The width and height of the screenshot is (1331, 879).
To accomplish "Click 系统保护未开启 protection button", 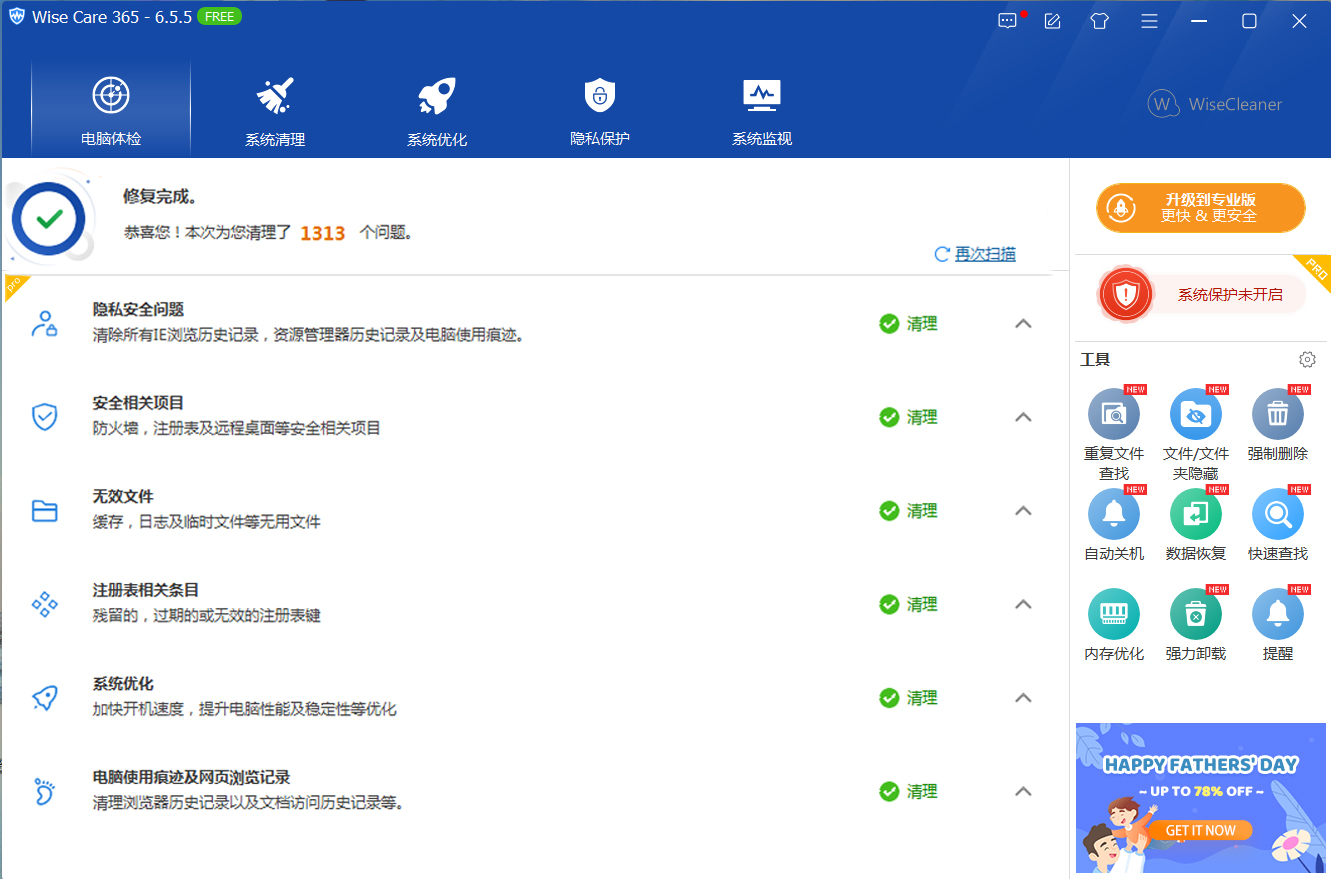I will tap(1202, 294).
